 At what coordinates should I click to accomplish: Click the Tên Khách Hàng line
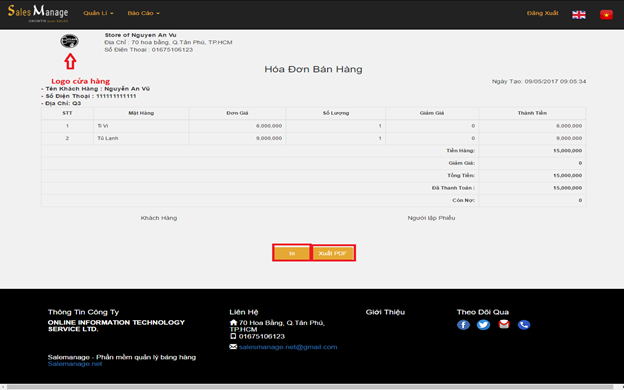click(x=96, y=89)
